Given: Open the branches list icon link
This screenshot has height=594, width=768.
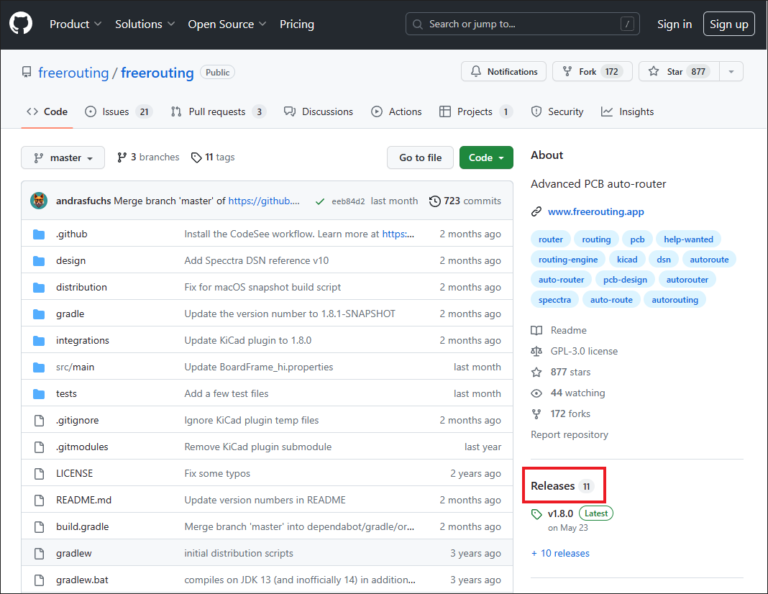Looking at the screenshot, I should click(122, 158).
